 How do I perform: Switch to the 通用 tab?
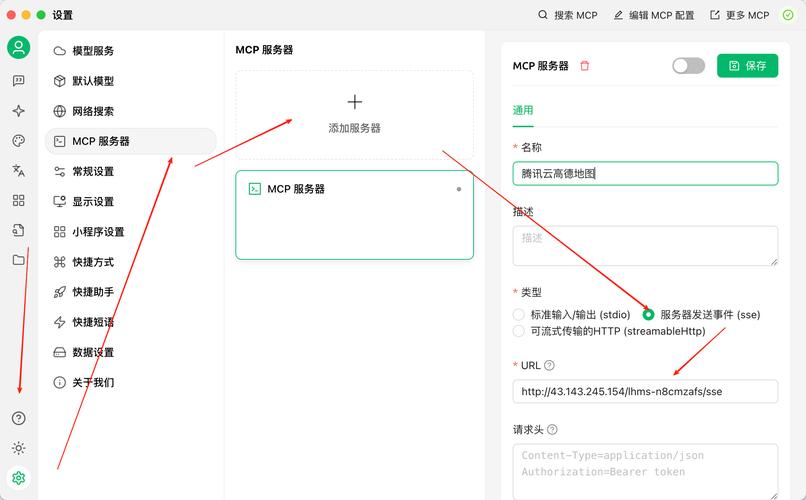[x=523, y=110]
